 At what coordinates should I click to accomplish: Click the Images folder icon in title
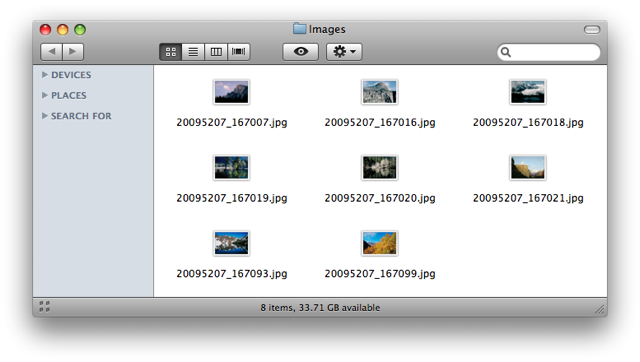300,29
